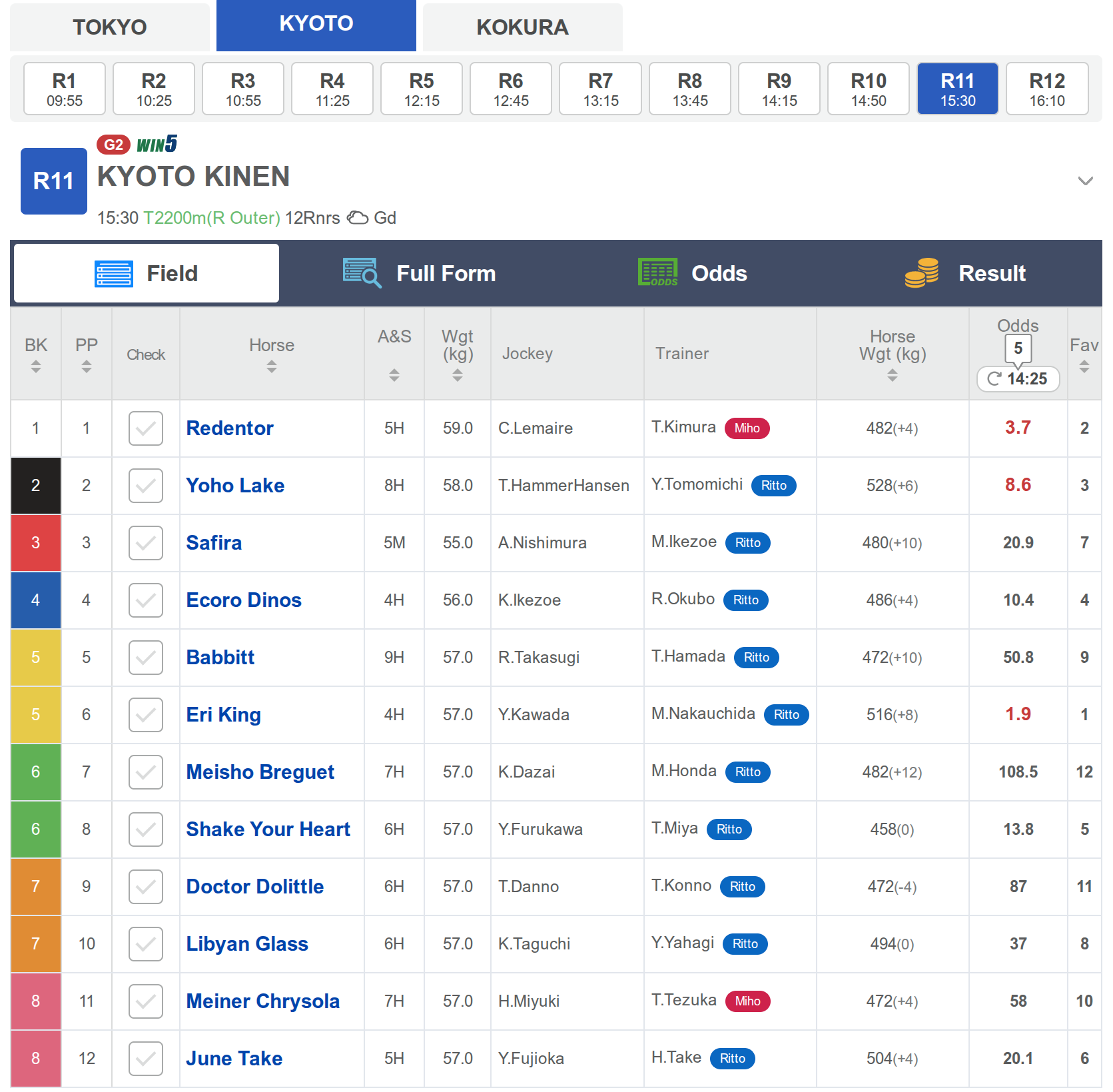Select the Babbitt checkbox

(146, 658)
